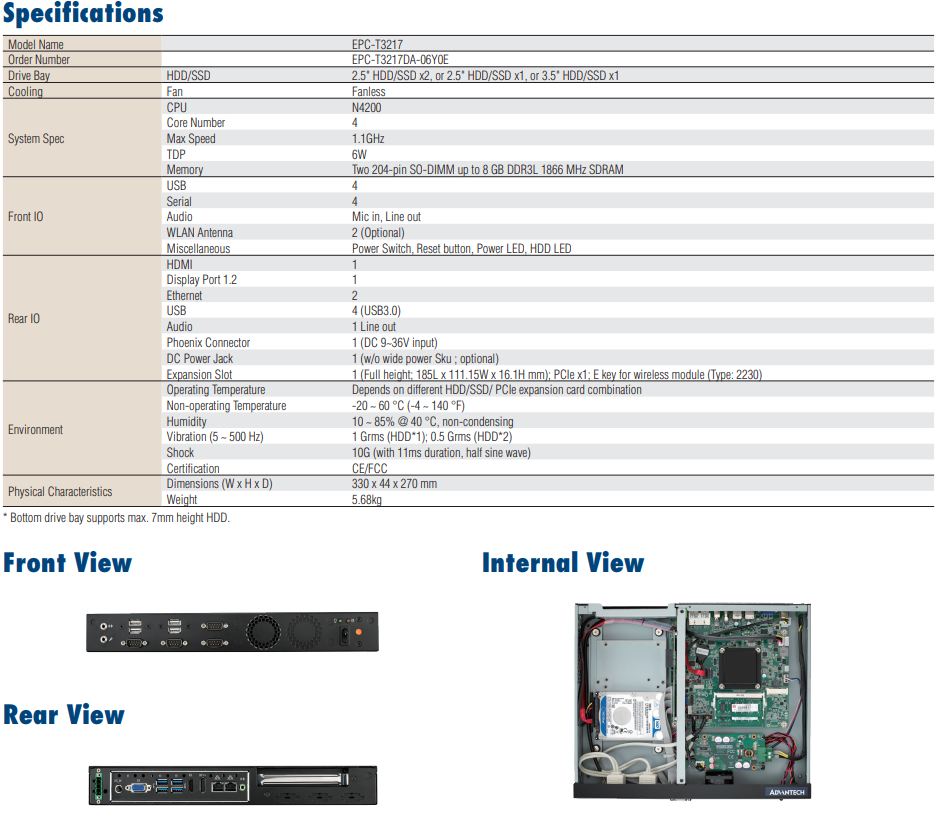
Task: Select the Front View heading
Action: pyautogui.click(x=67, y=562)
